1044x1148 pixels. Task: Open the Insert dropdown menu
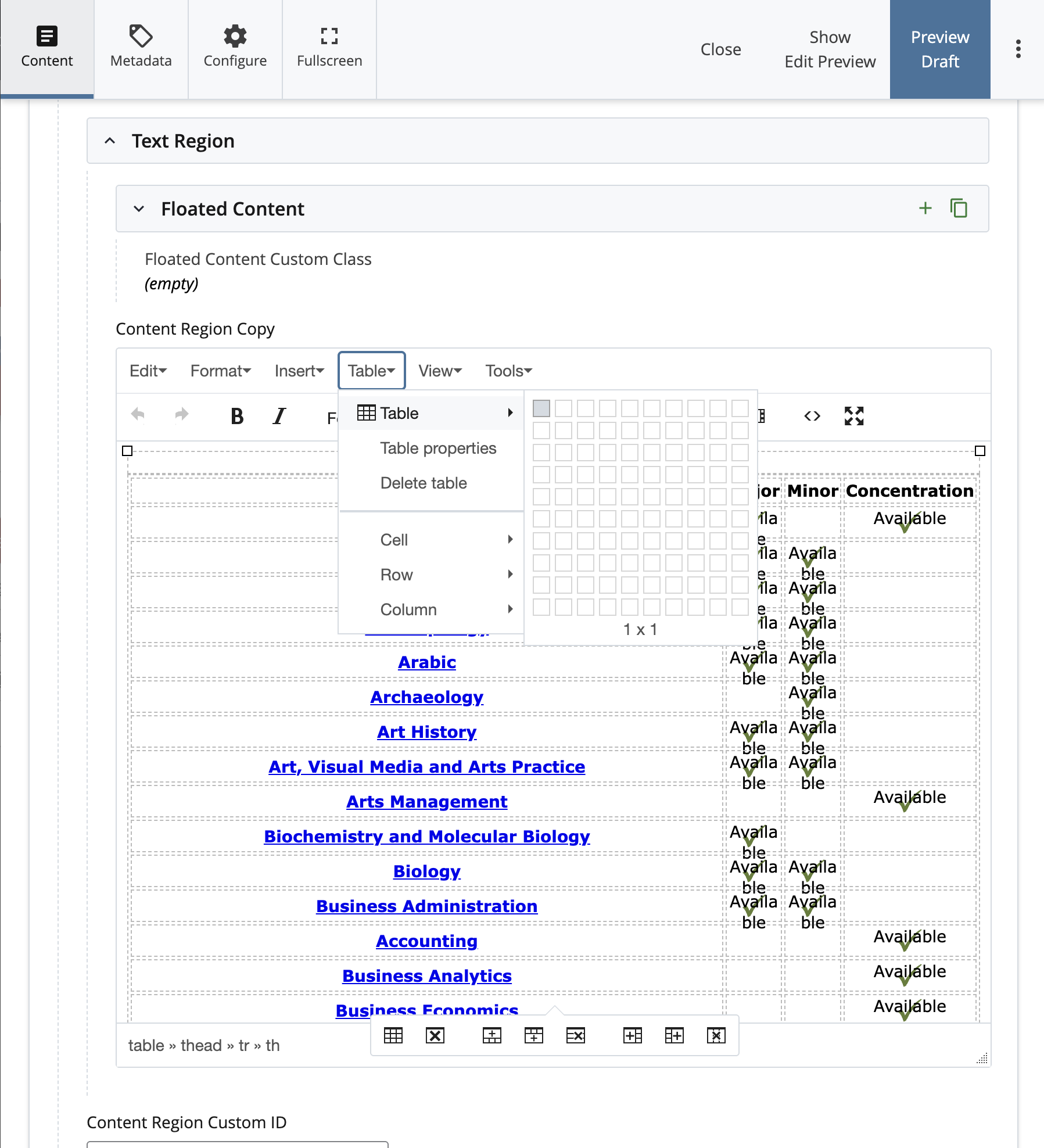(299, 370)
